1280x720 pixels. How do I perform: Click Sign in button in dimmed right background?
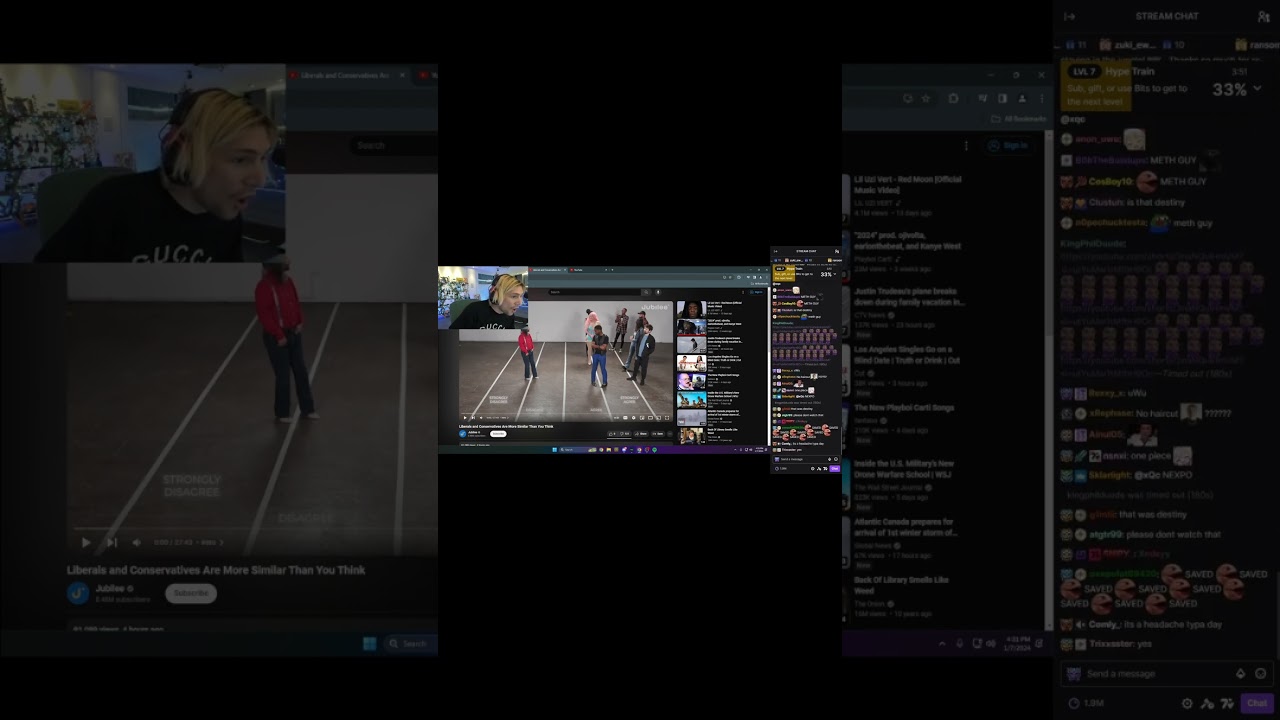coord(1008,145)
